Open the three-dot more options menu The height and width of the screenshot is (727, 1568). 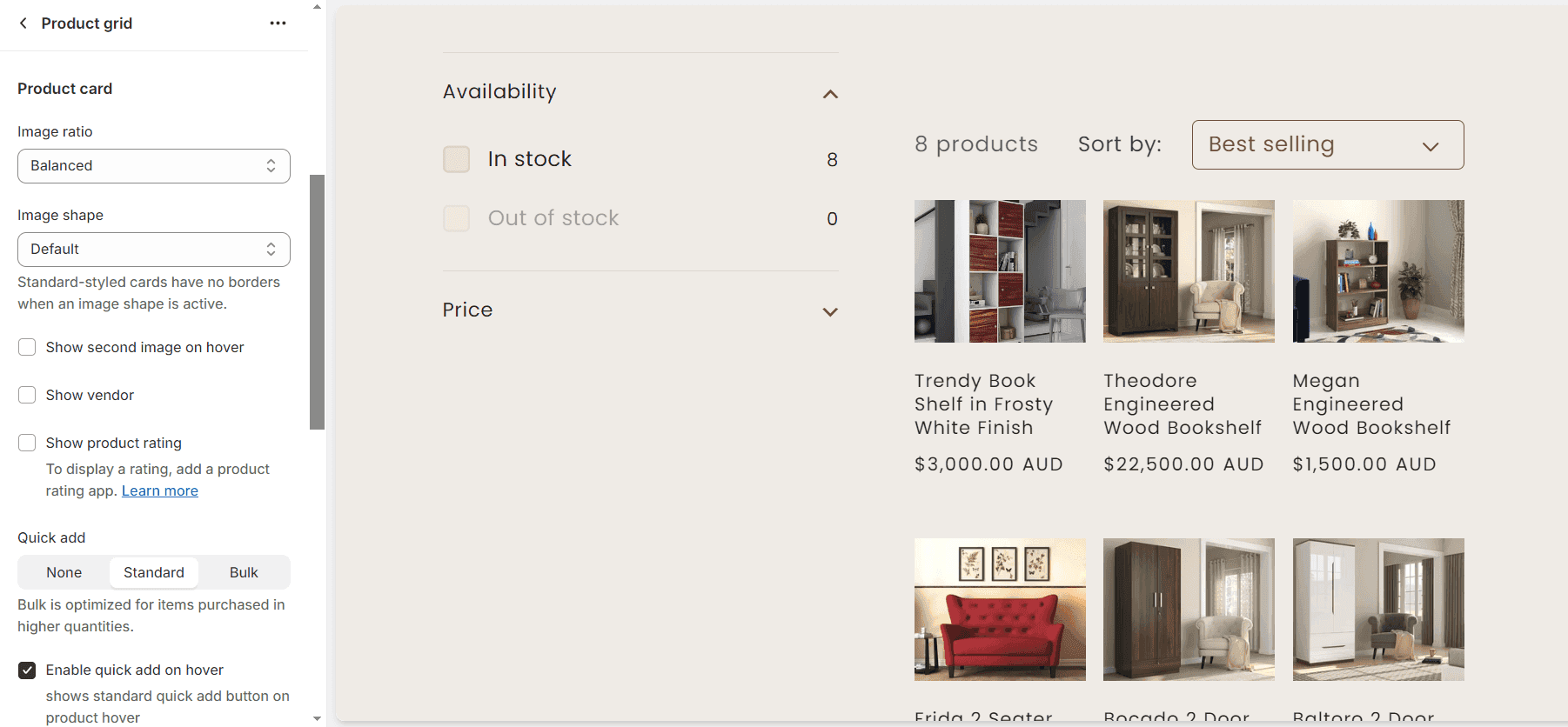(x=278, y=23)
